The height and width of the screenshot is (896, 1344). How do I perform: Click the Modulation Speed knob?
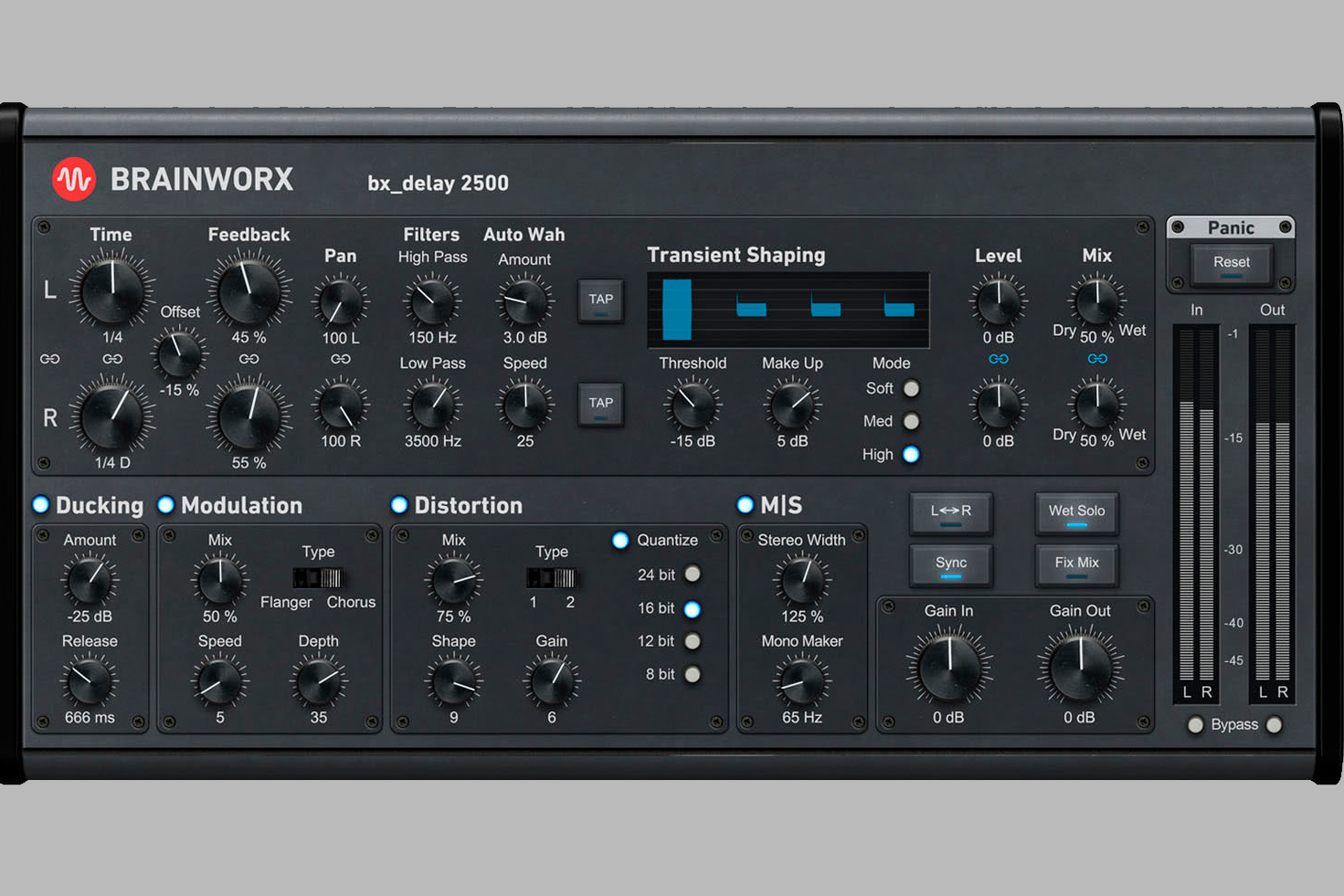point(220,682)
